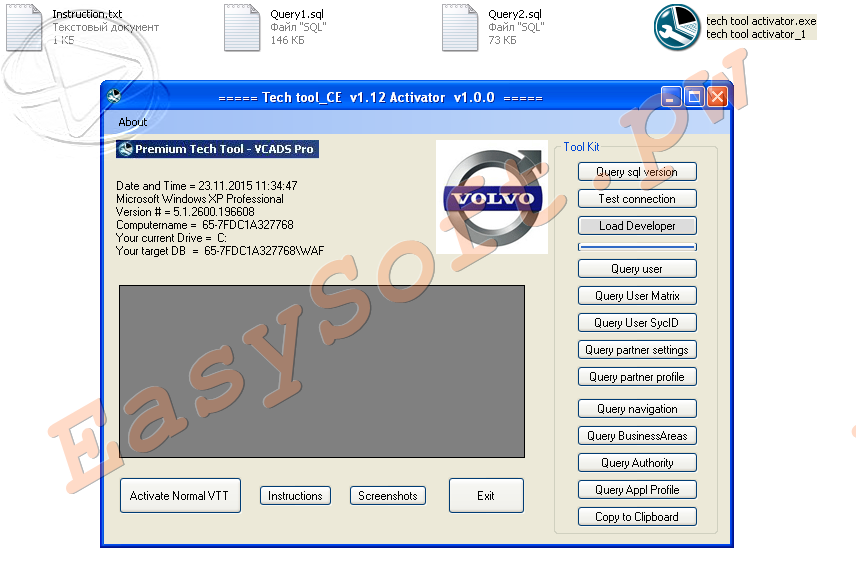This screenshot has height=561, width=856.
Task: Click the Load Developer button
Action: 637,226
